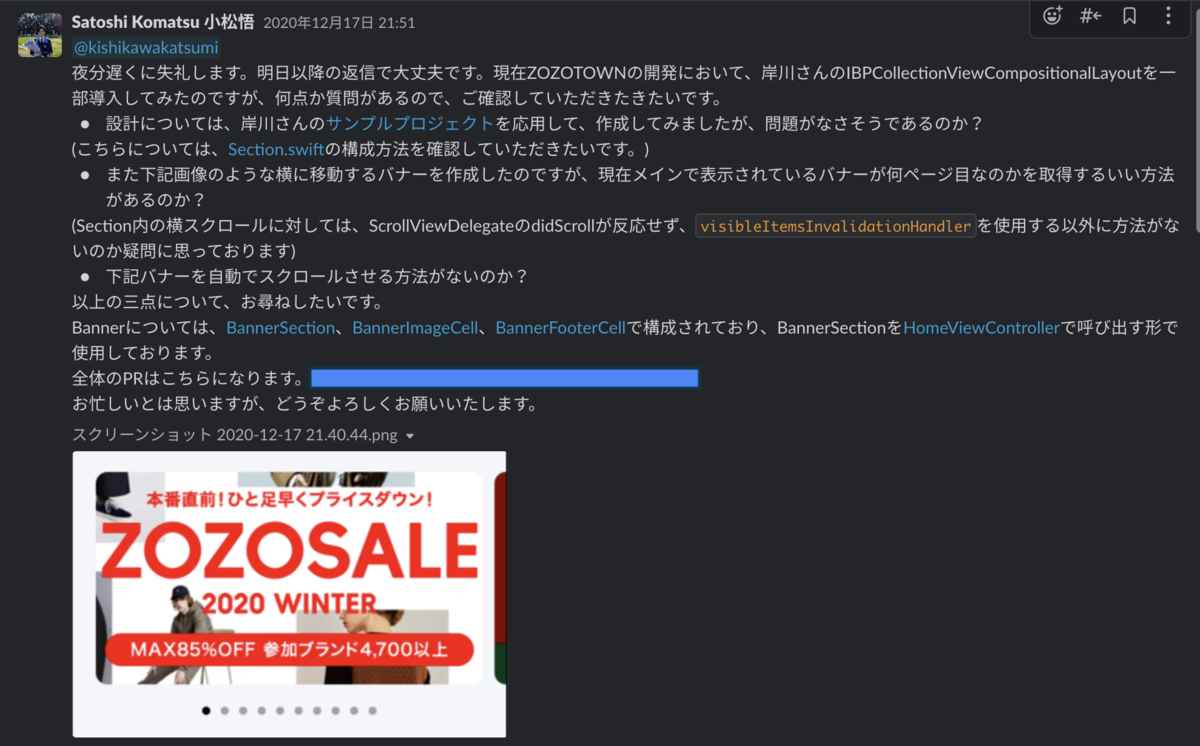Image resolution: width=1200 pixels, height=746 pixels.
Task: Open the Section.swift link
Action: (276, 150)
